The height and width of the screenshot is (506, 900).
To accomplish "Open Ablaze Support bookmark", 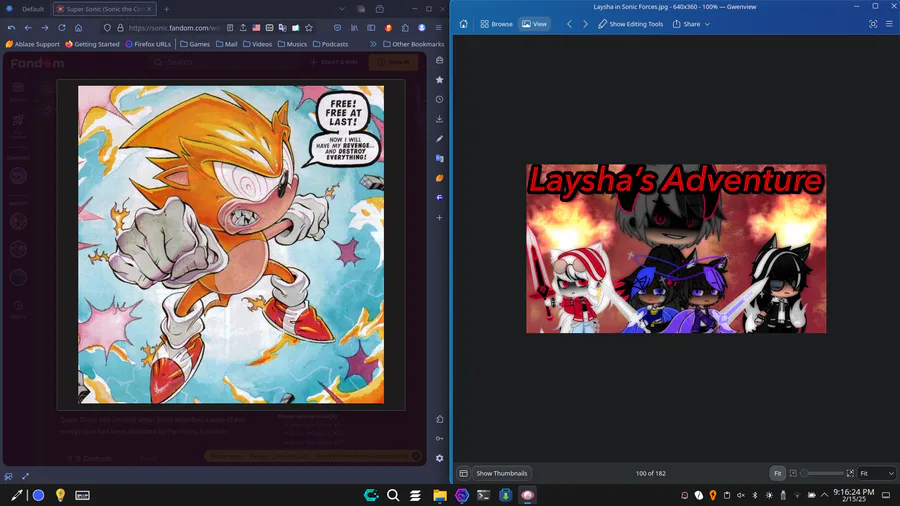I will pos(32,44).
